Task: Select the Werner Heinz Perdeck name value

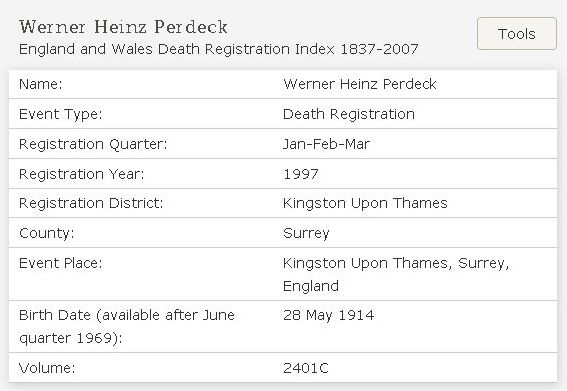Action: pyautogui.click(x=360, y=84)
